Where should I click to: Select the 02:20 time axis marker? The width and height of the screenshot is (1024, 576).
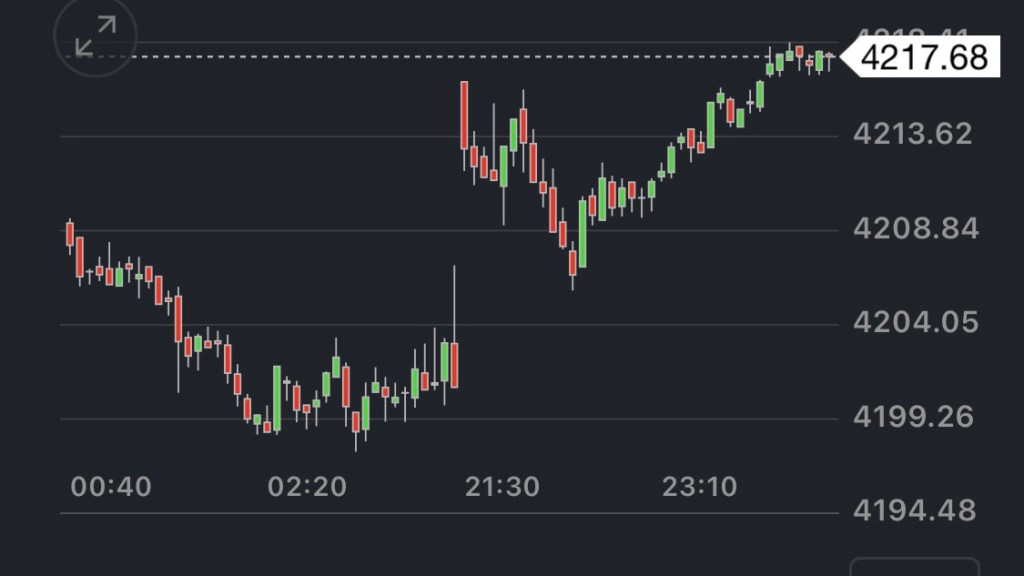click(x=307, y=487)
